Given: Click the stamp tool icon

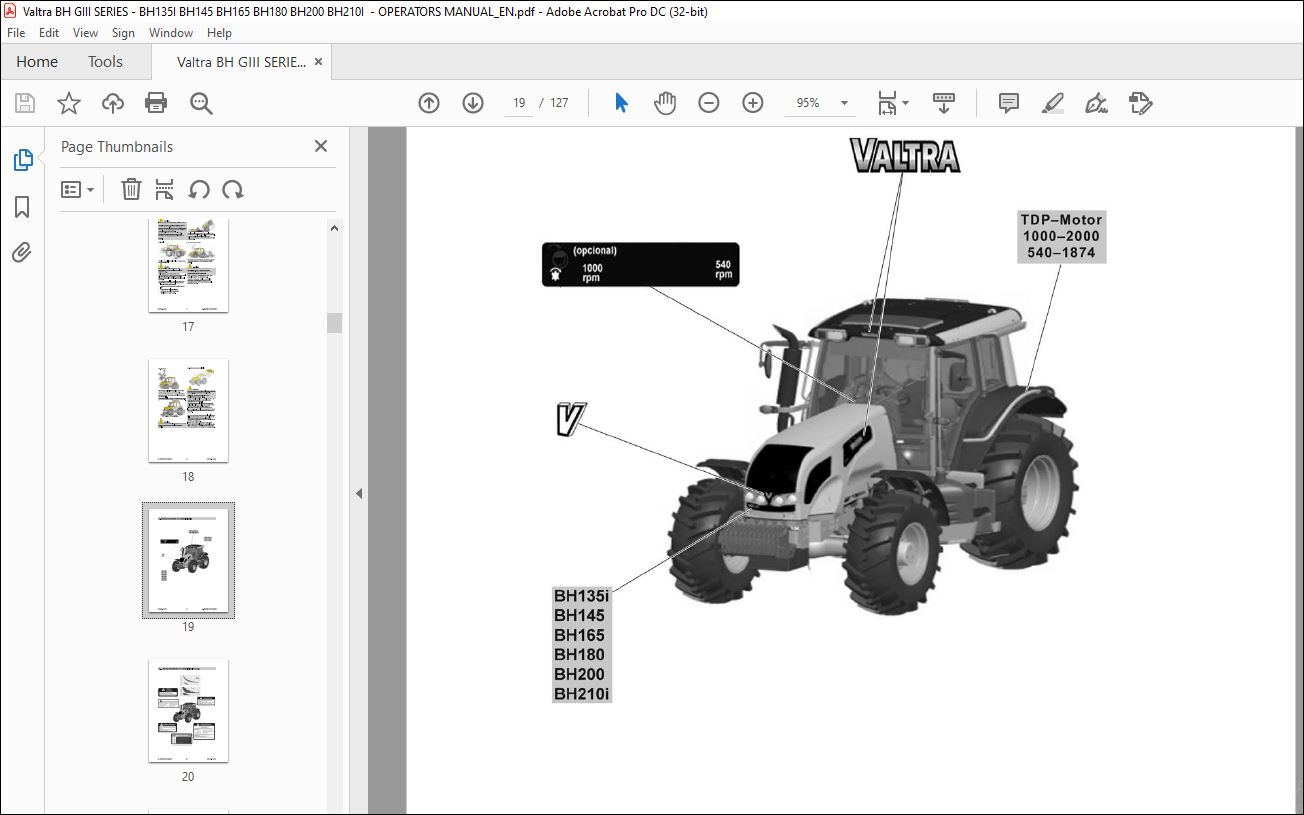Looking at the screenshot, I should (1141, 103).
